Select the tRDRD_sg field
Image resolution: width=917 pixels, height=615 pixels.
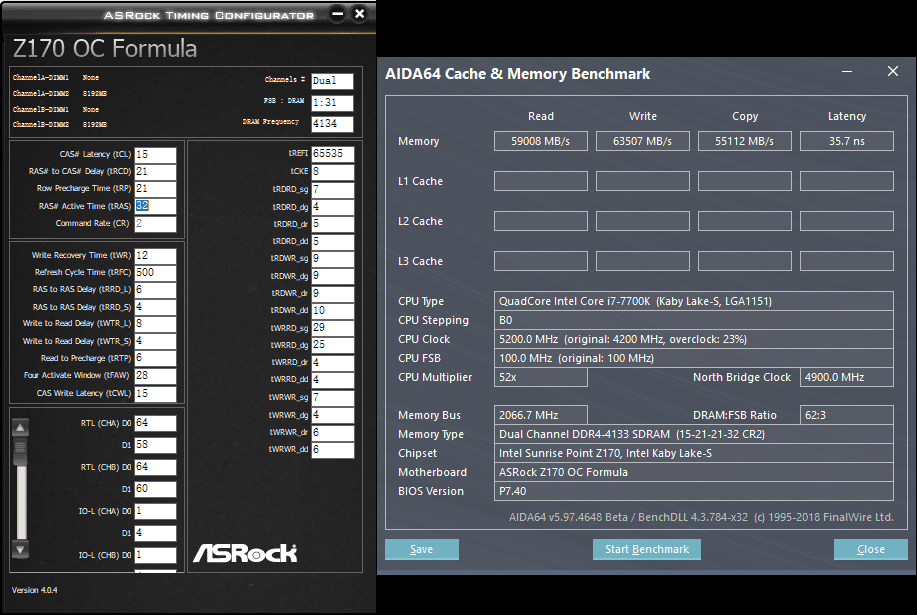click(x=332, y=189)
